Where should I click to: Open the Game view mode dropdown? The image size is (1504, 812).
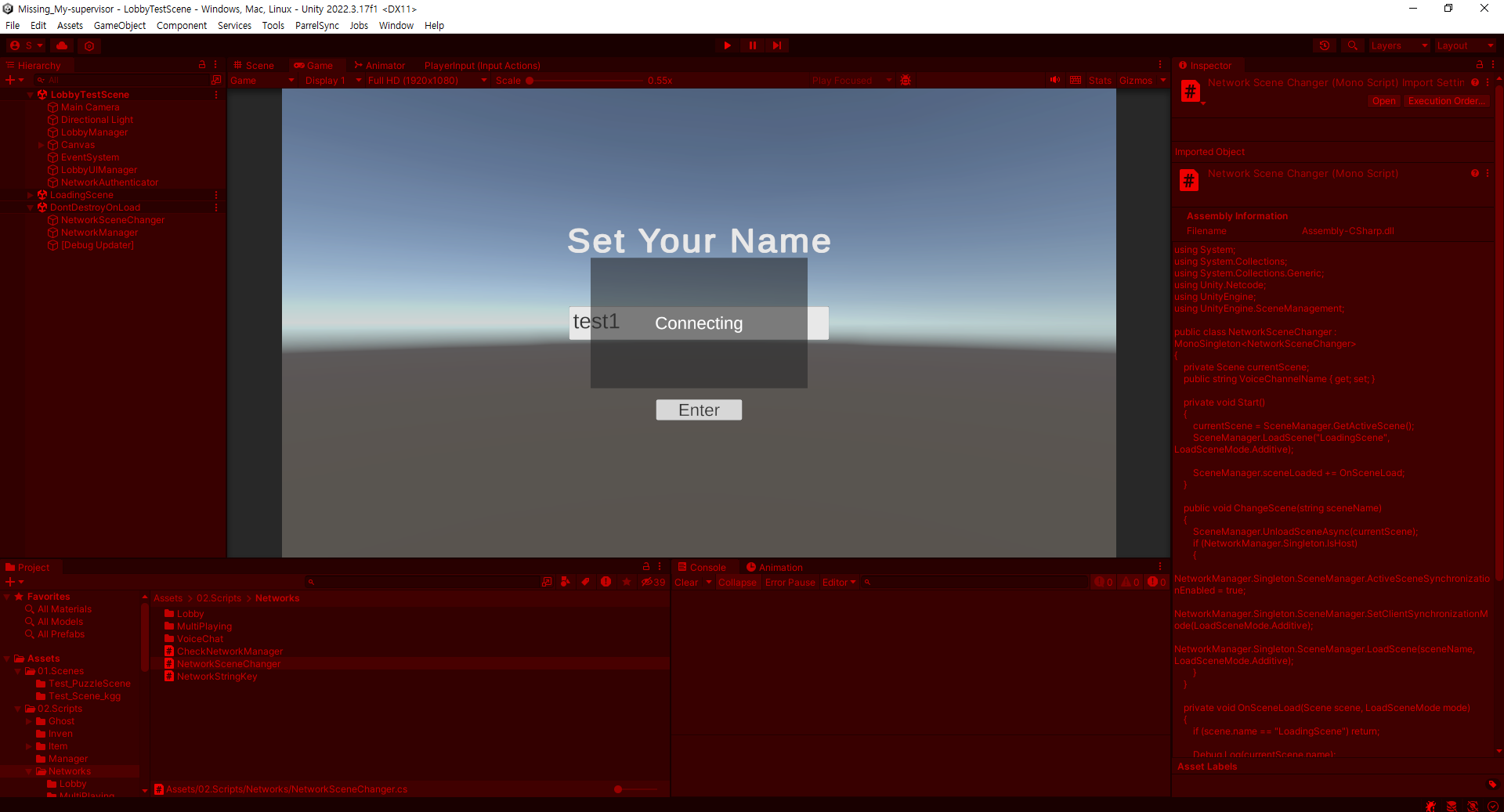262,81
